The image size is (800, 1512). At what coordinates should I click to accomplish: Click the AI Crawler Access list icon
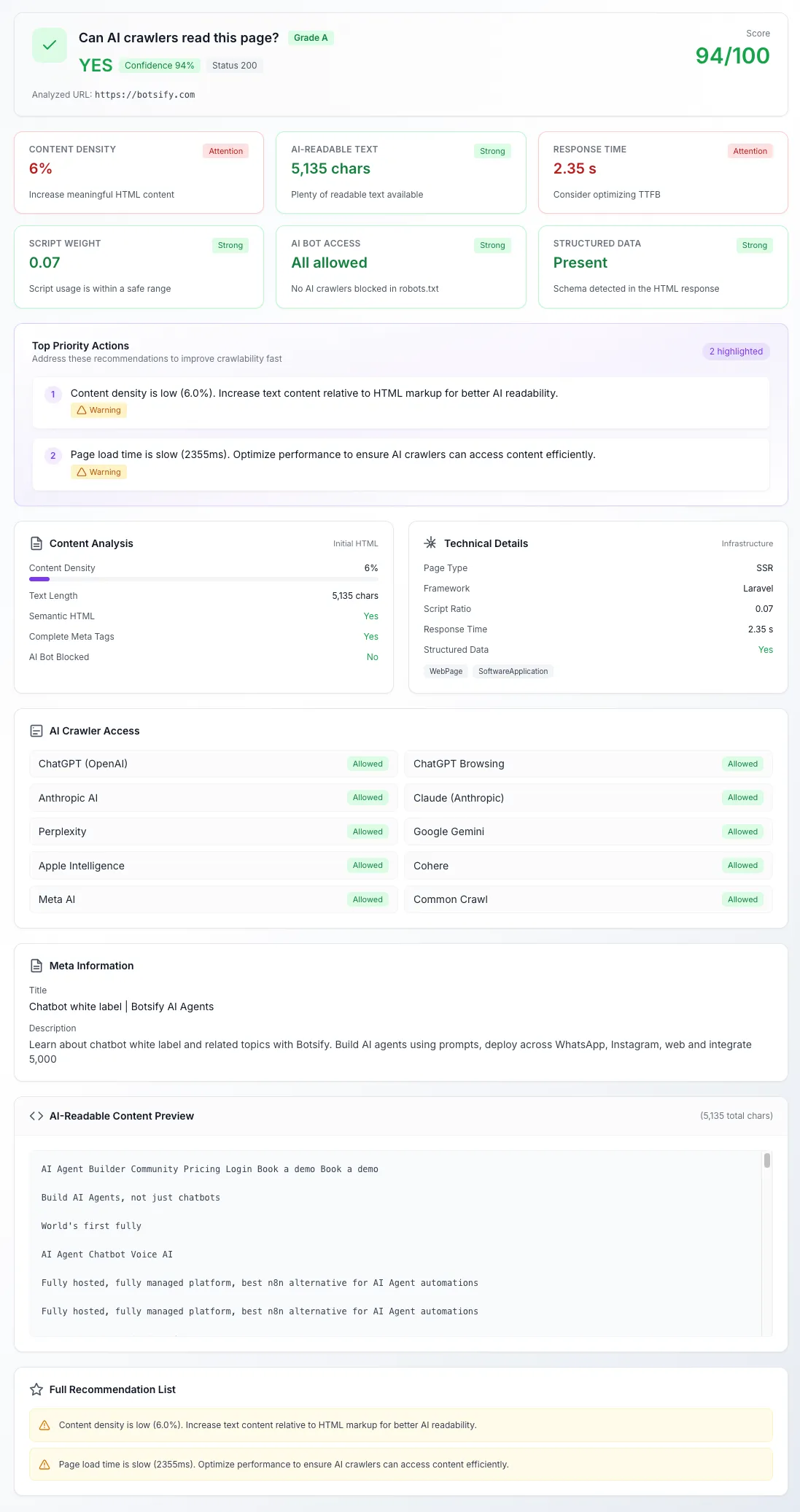click(x=36, y=731)
